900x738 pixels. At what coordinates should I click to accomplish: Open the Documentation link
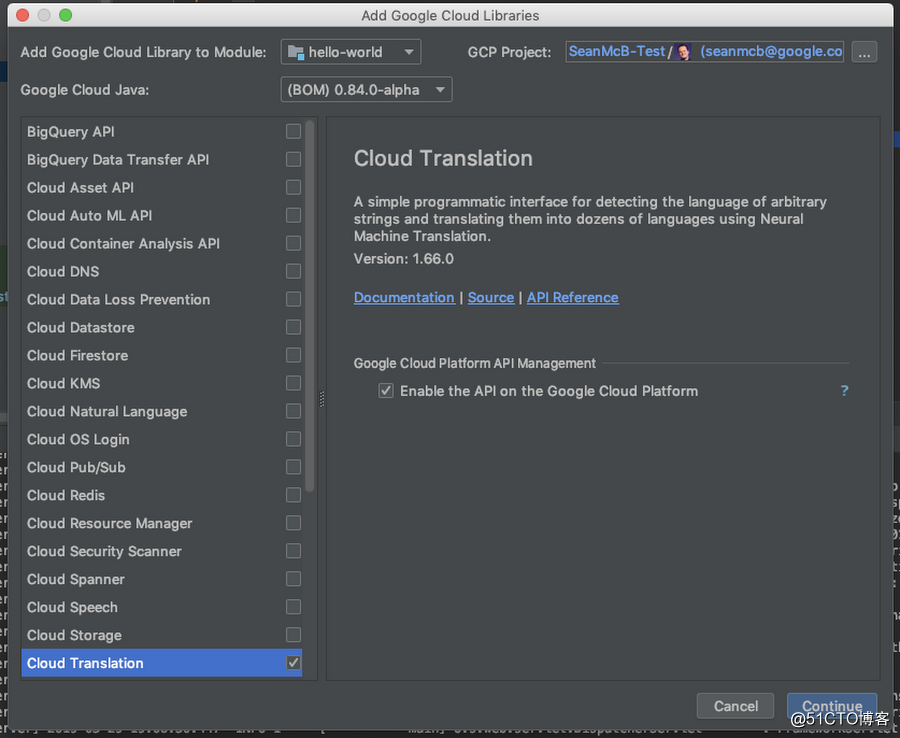click(404, 297)
